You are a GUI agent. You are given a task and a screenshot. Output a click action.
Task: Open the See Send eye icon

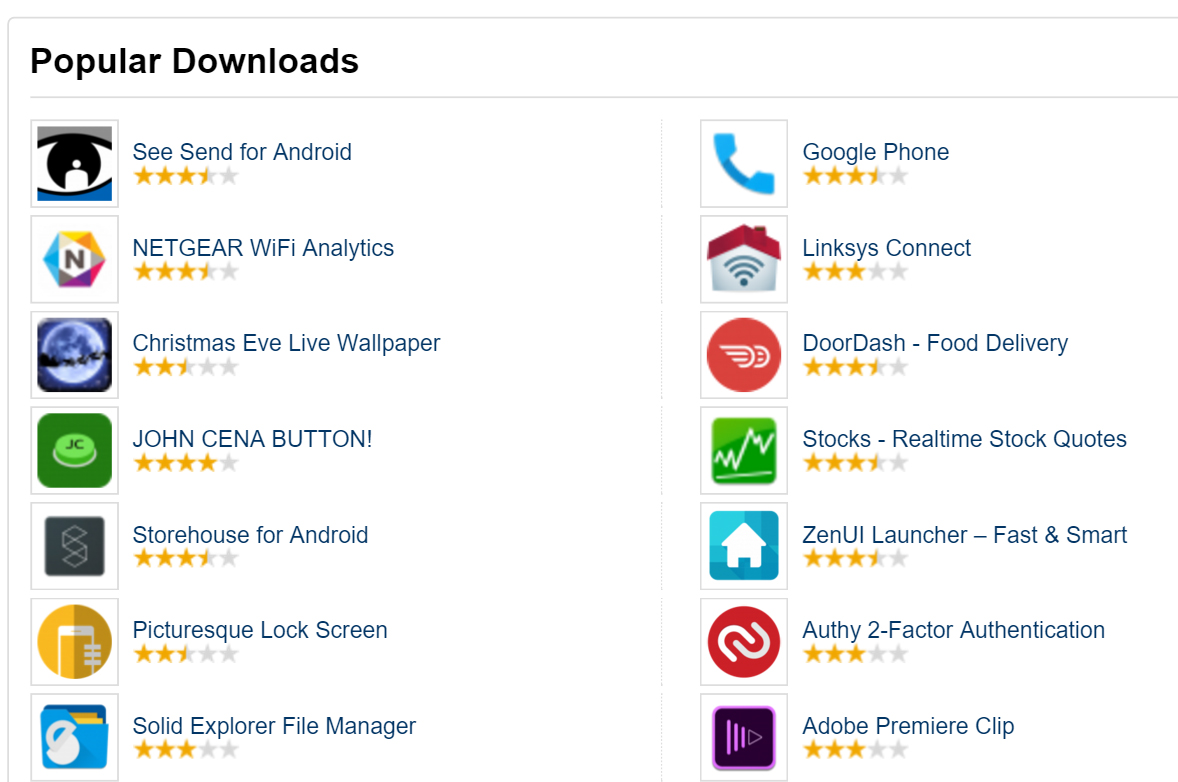[x=74, y=164]
